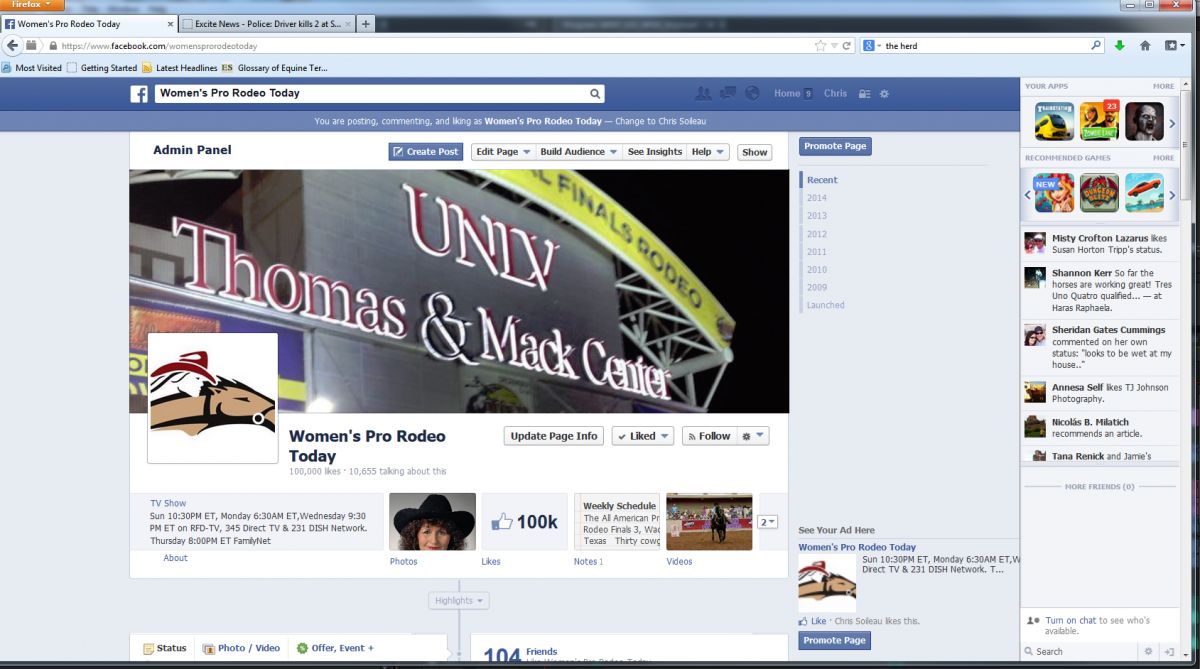
Task: Open the Liked dropdown button
Action: [x=642, y=436]
